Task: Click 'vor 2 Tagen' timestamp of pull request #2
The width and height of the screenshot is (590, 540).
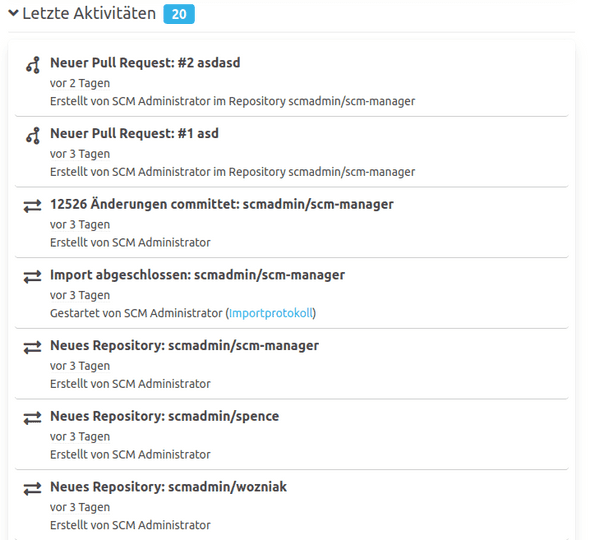Action: [x=80, y=83]
